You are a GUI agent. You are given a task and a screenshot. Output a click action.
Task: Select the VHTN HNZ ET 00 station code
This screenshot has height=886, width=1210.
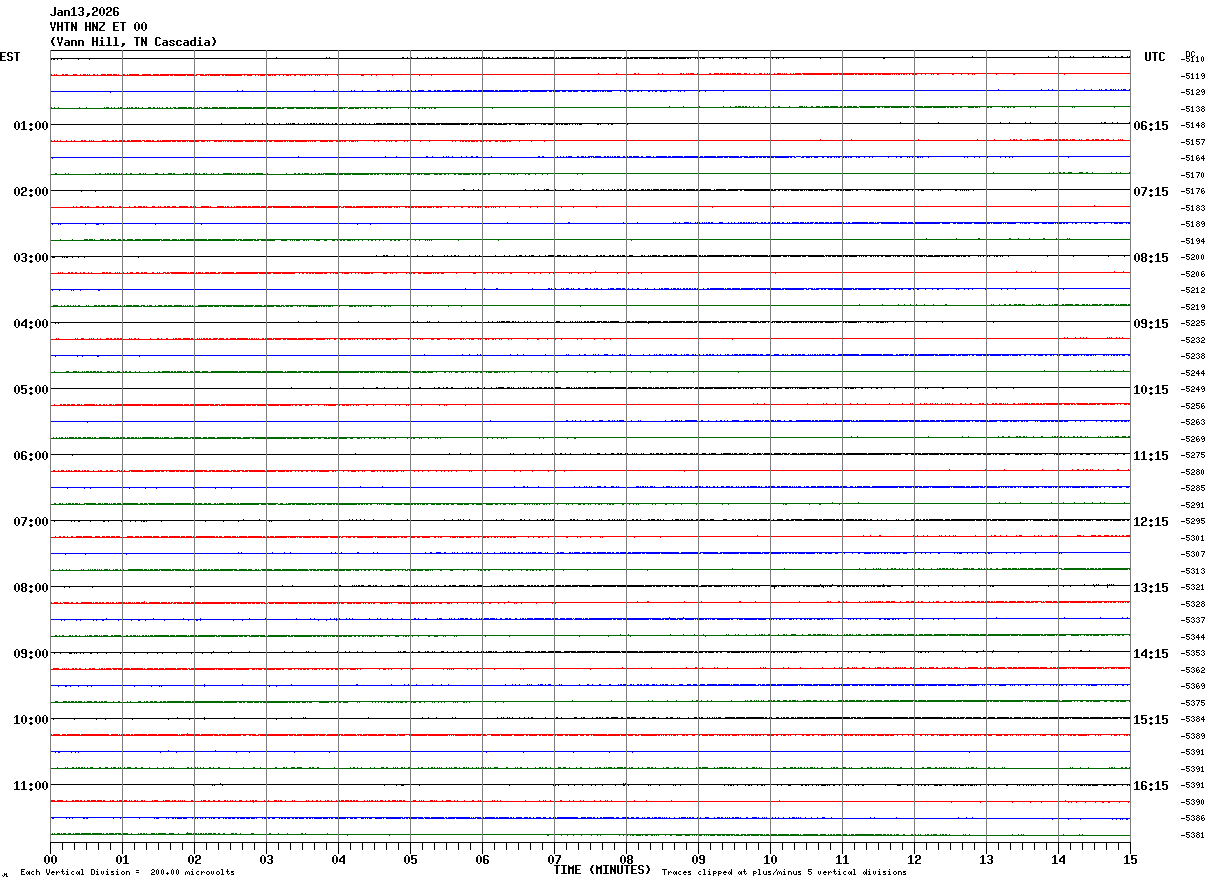click(98, 27)
